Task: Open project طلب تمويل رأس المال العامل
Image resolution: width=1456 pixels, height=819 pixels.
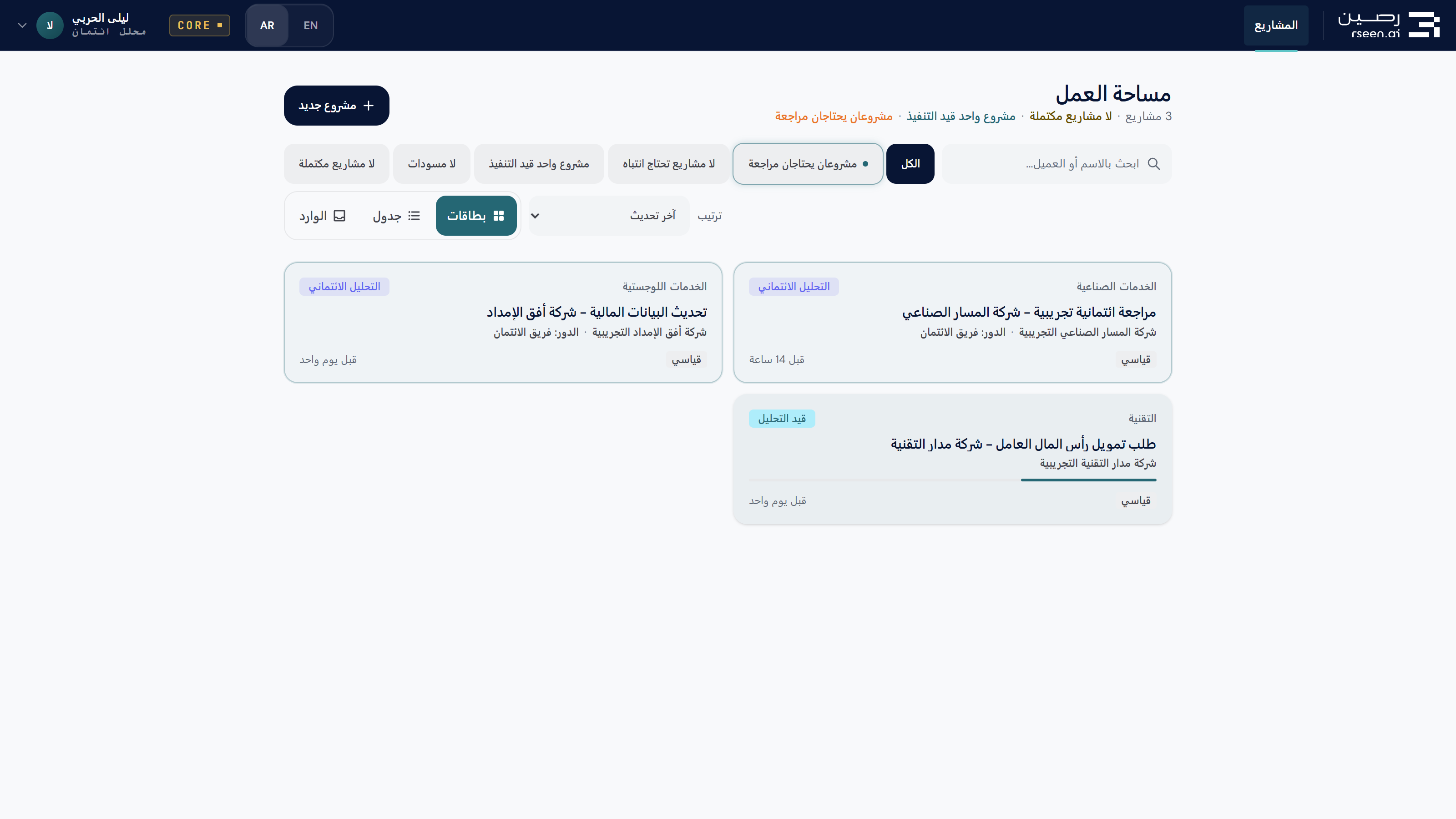Action: [952, 459]
